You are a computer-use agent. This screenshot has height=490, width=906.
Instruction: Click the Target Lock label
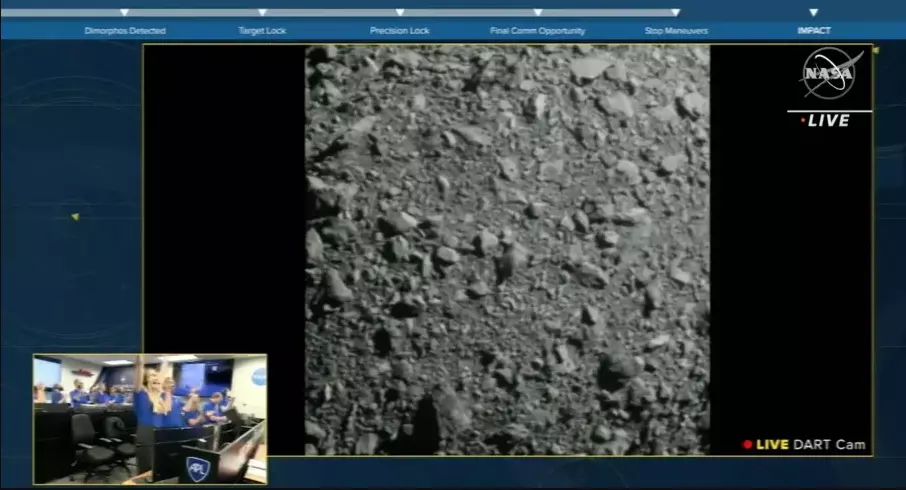[262, 31]
